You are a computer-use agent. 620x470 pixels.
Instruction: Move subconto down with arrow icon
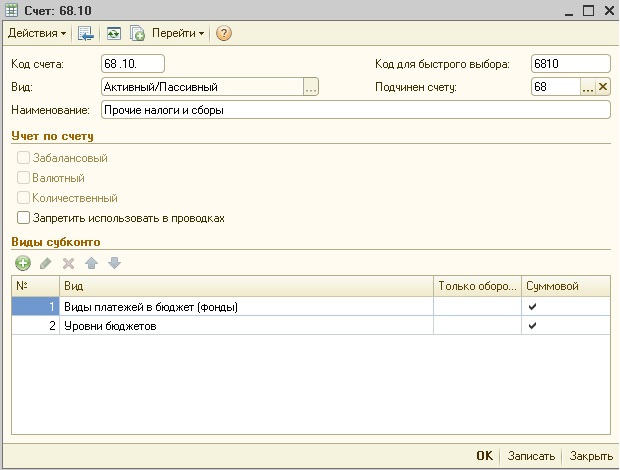pos(114,263)
